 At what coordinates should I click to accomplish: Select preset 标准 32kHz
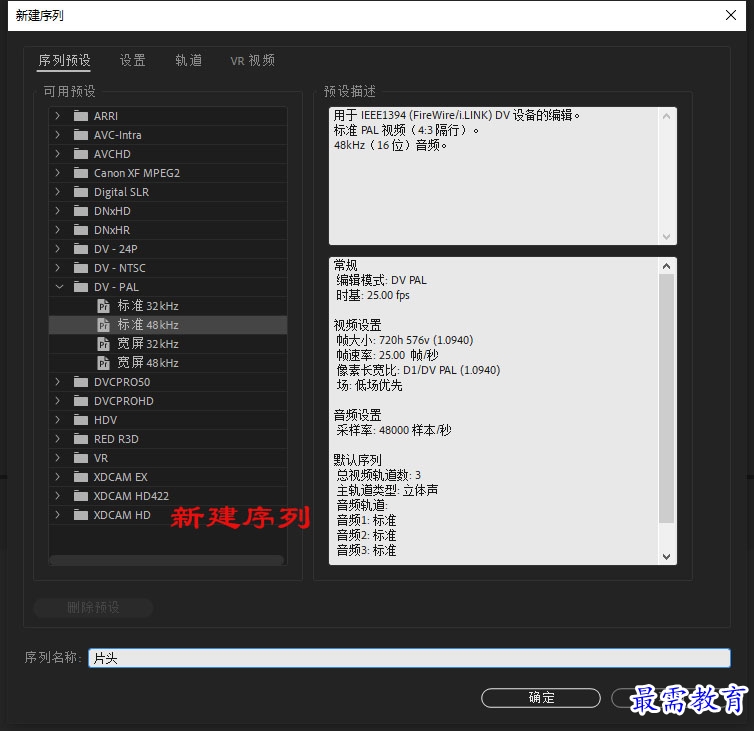click(x=168, y=306)
